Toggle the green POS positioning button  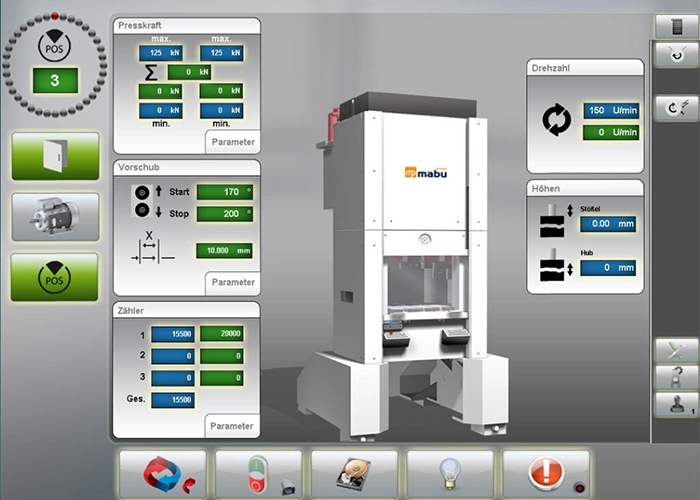pyautogui.click(x=54, y=277)
